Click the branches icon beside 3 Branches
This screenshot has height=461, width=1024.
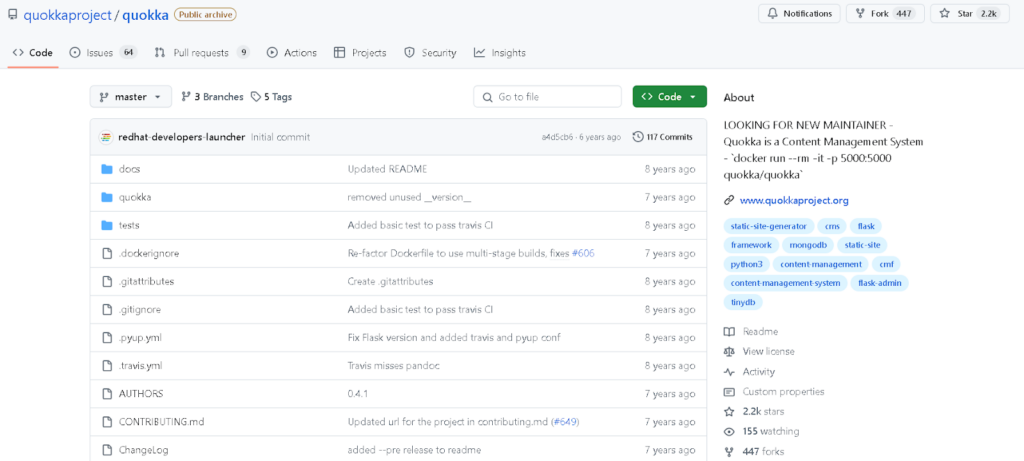click(186, 97)
